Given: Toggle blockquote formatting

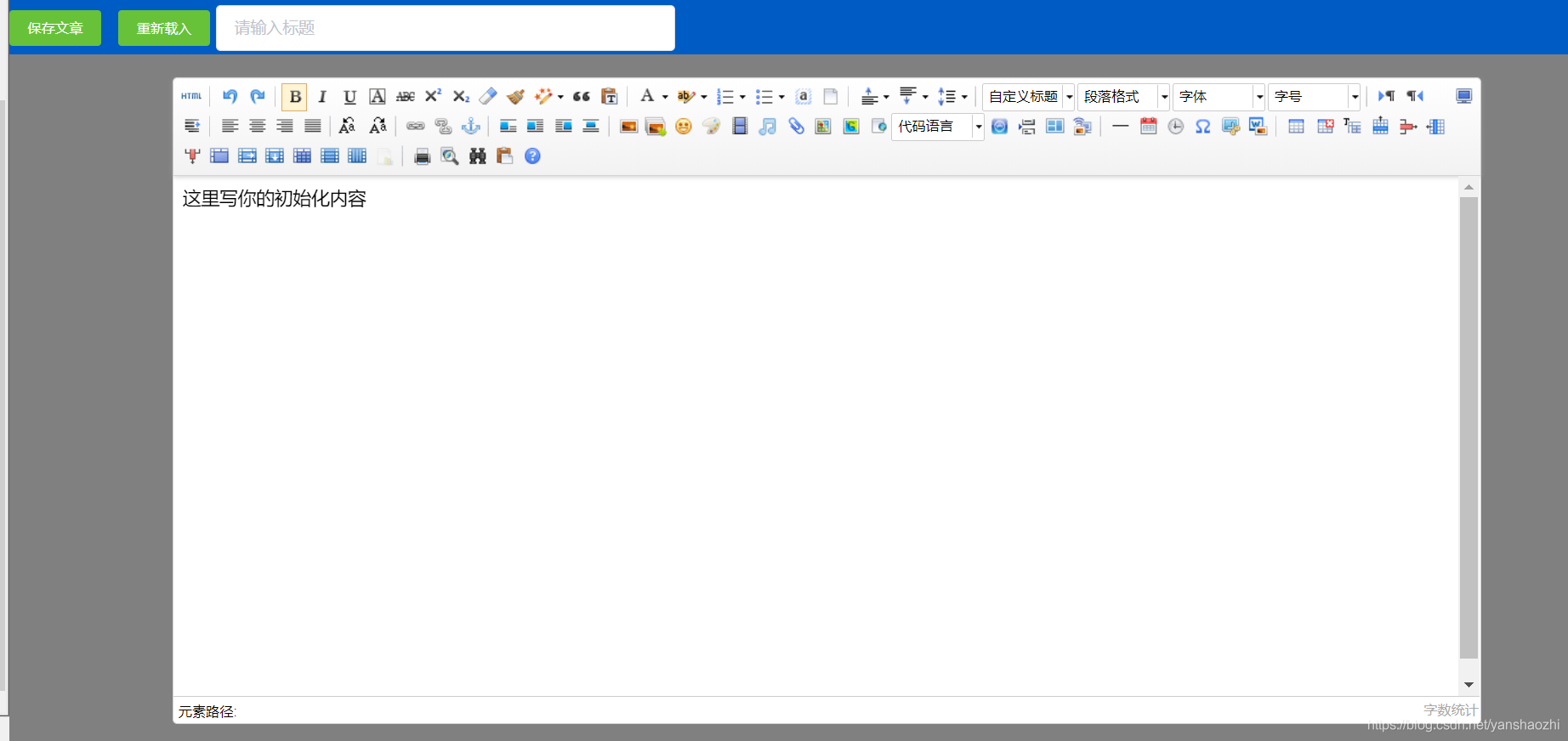Looking at the screenshot, I should (x=582, y=96).
